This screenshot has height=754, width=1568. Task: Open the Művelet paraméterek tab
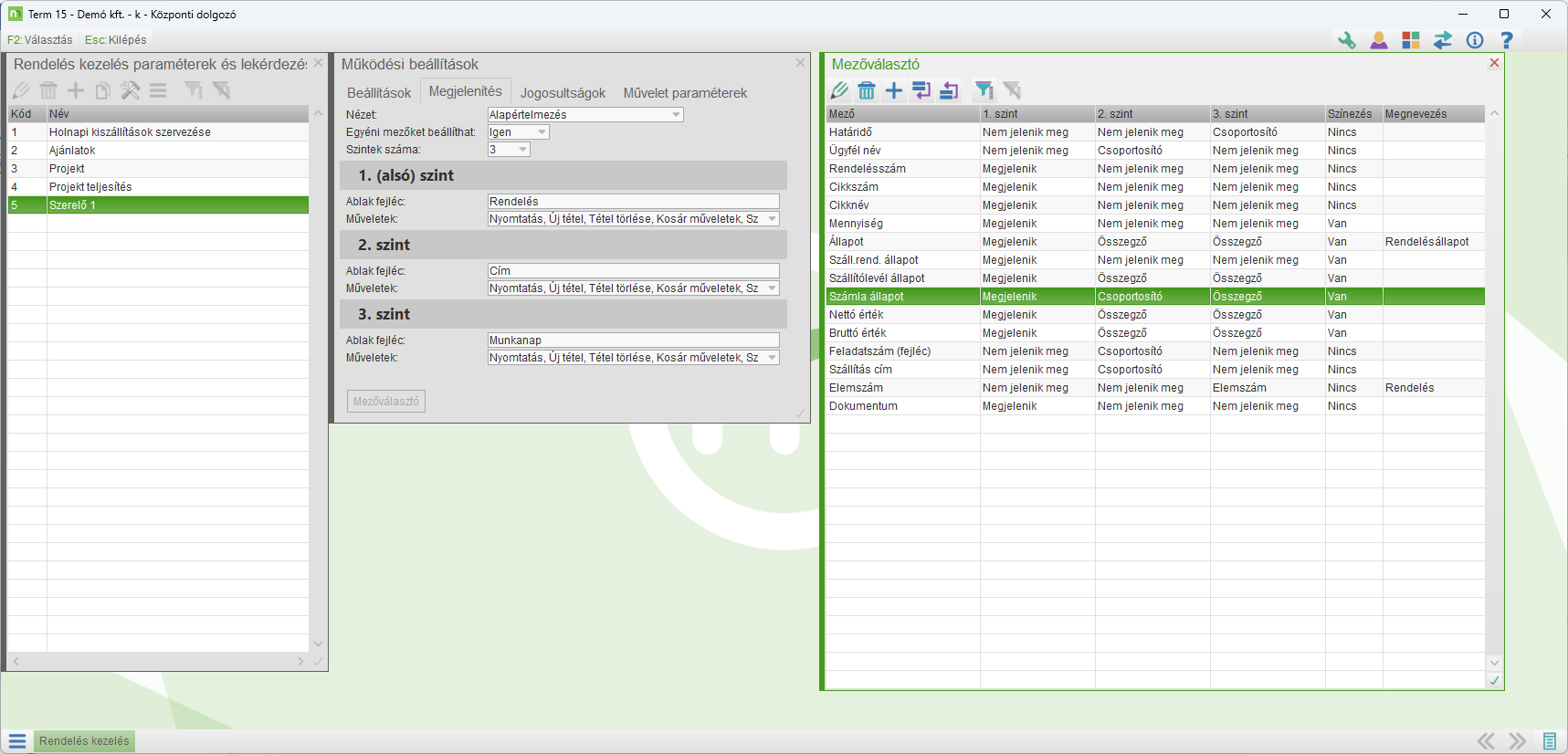click(x=685, y=93)
